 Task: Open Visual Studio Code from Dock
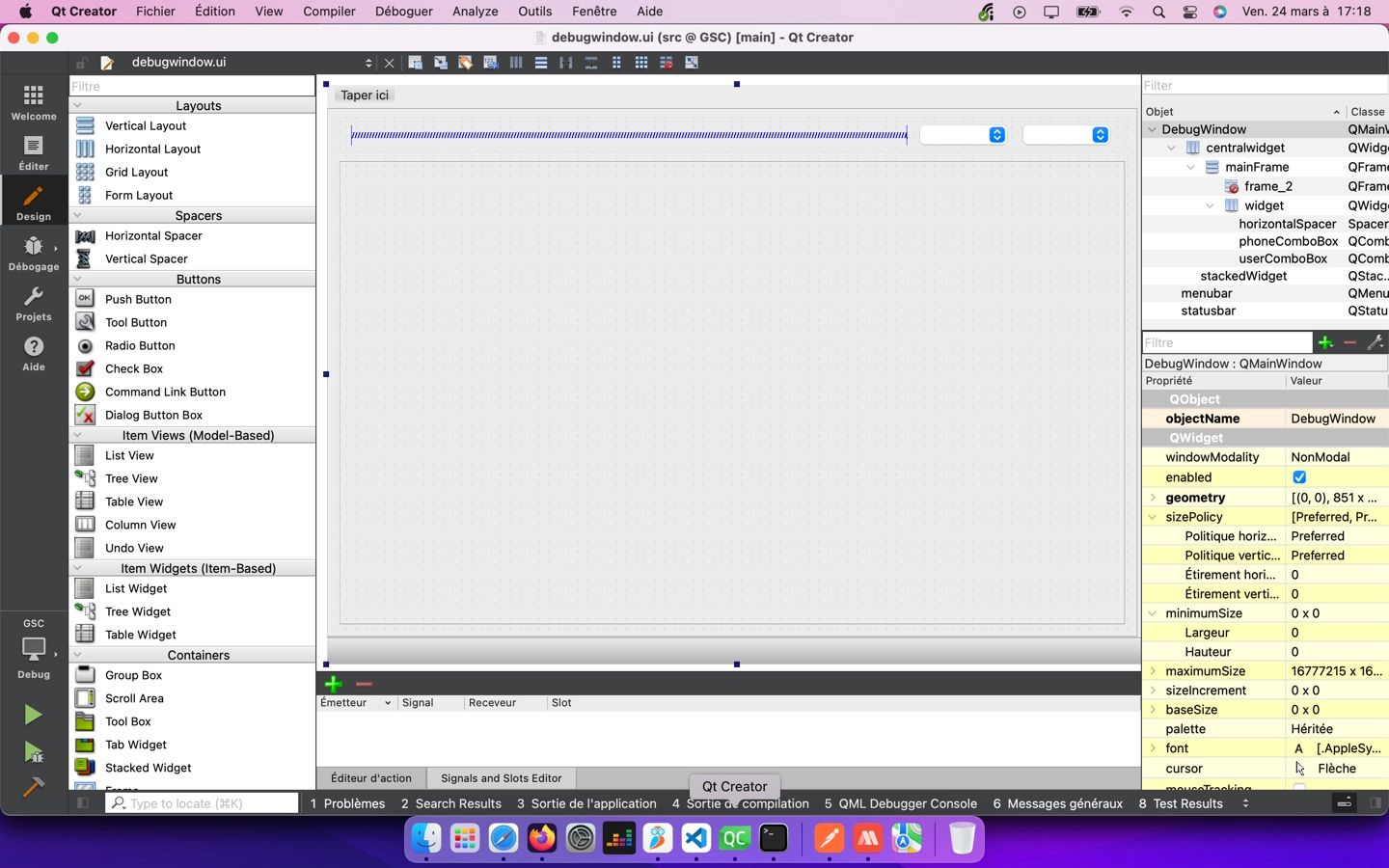(x=695, y=838)
